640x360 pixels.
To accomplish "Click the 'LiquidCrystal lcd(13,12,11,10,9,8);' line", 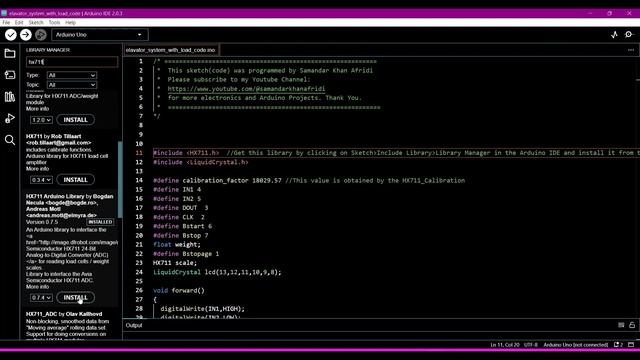I will [217, 272].
